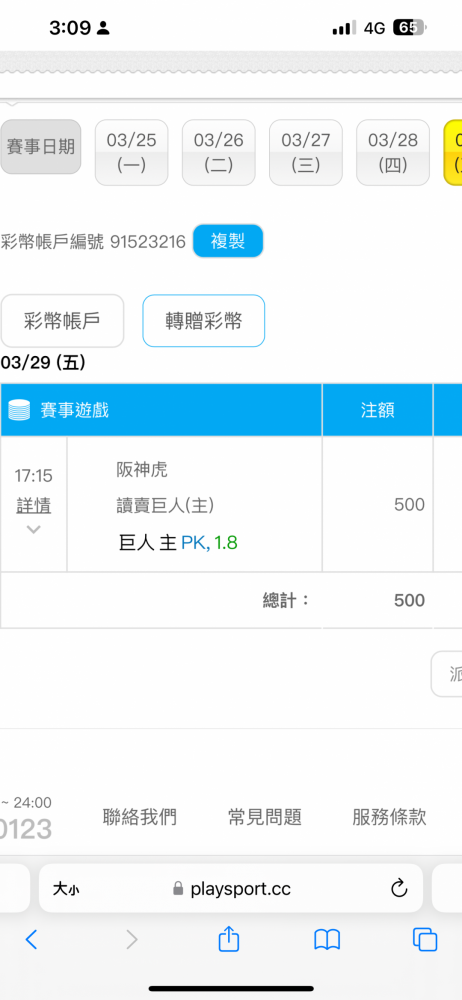Show Safari tabs overview icon

click(x=424, y=939)
